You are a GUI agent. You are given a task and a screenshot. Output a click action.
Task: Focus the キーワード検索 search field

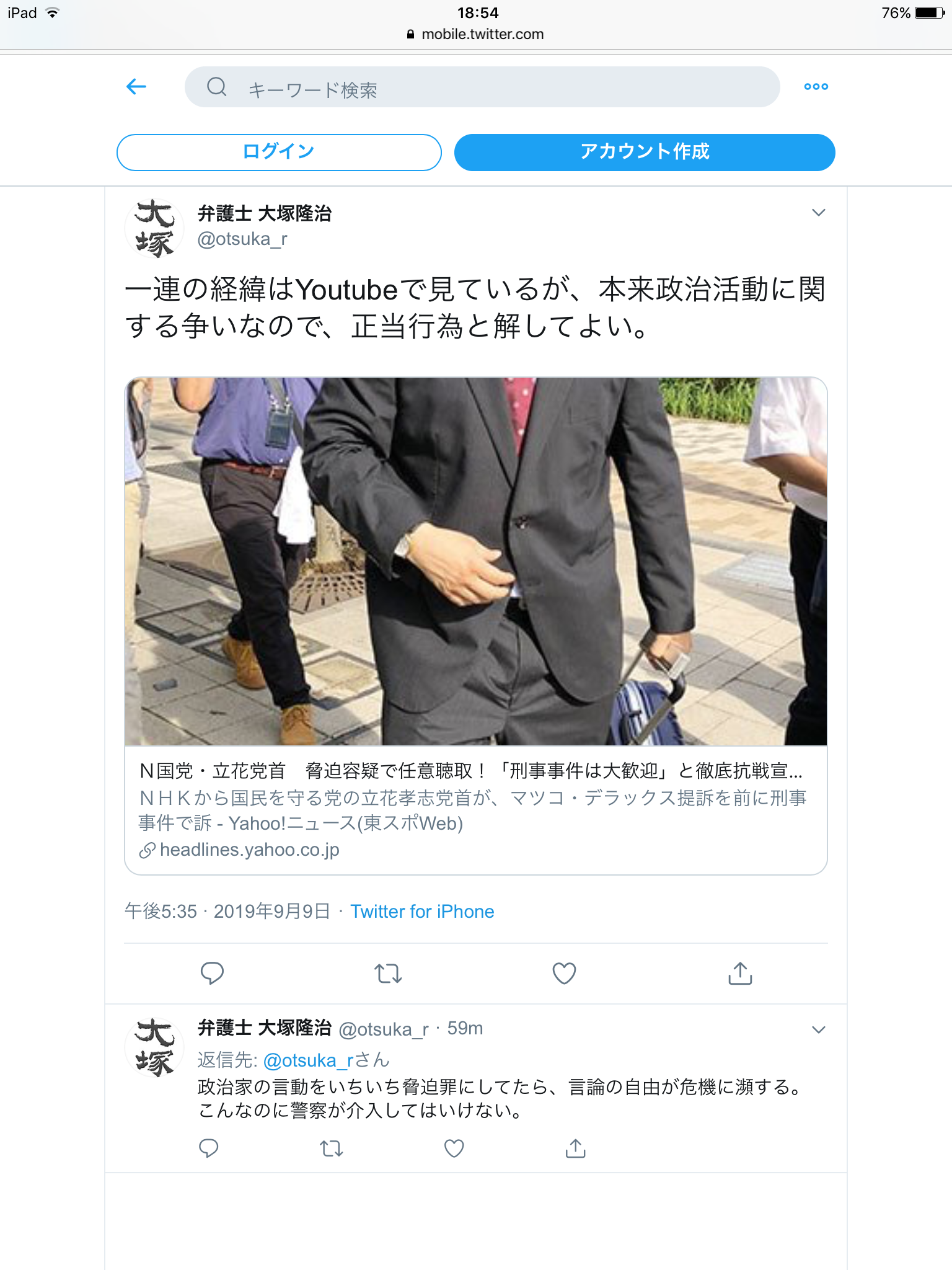coord(482,87)
